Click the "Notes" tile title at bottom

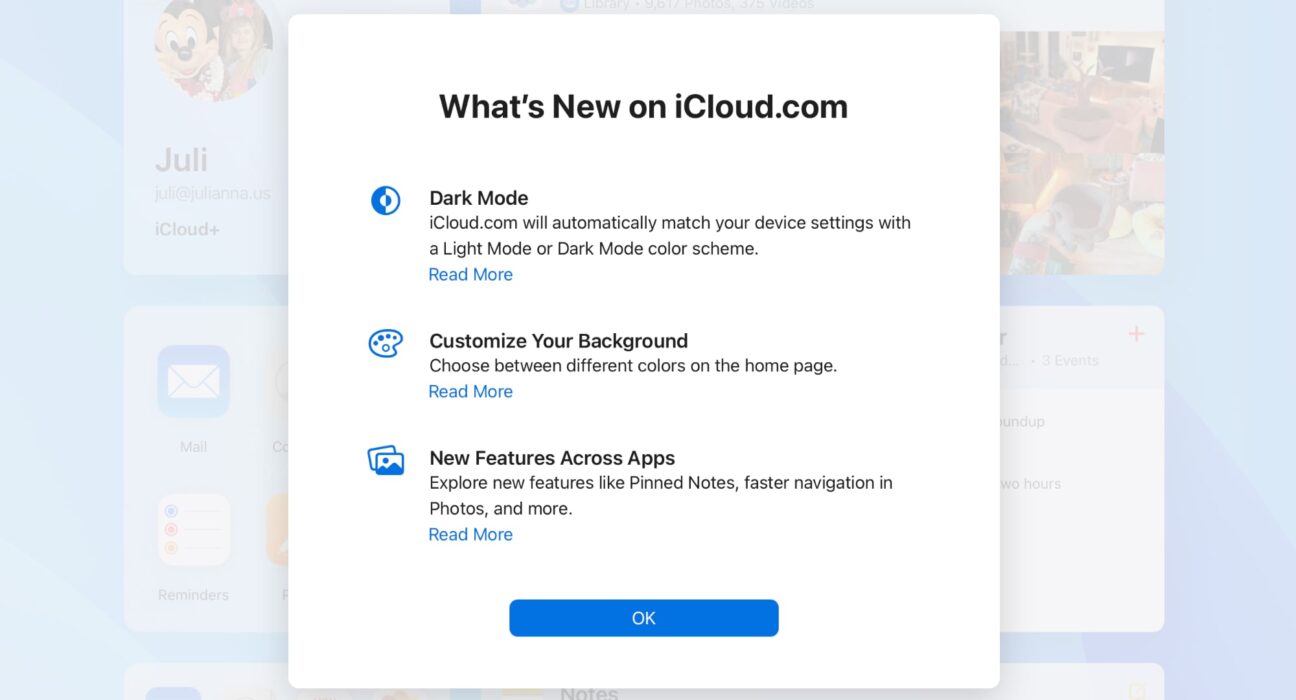(x=589, y=692)
